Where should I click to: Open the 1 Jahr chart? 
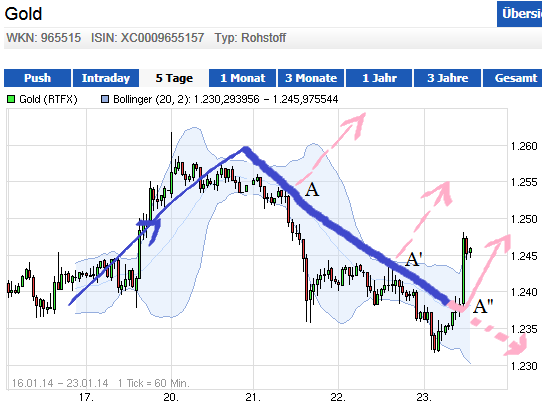click(x=379, y=78)
